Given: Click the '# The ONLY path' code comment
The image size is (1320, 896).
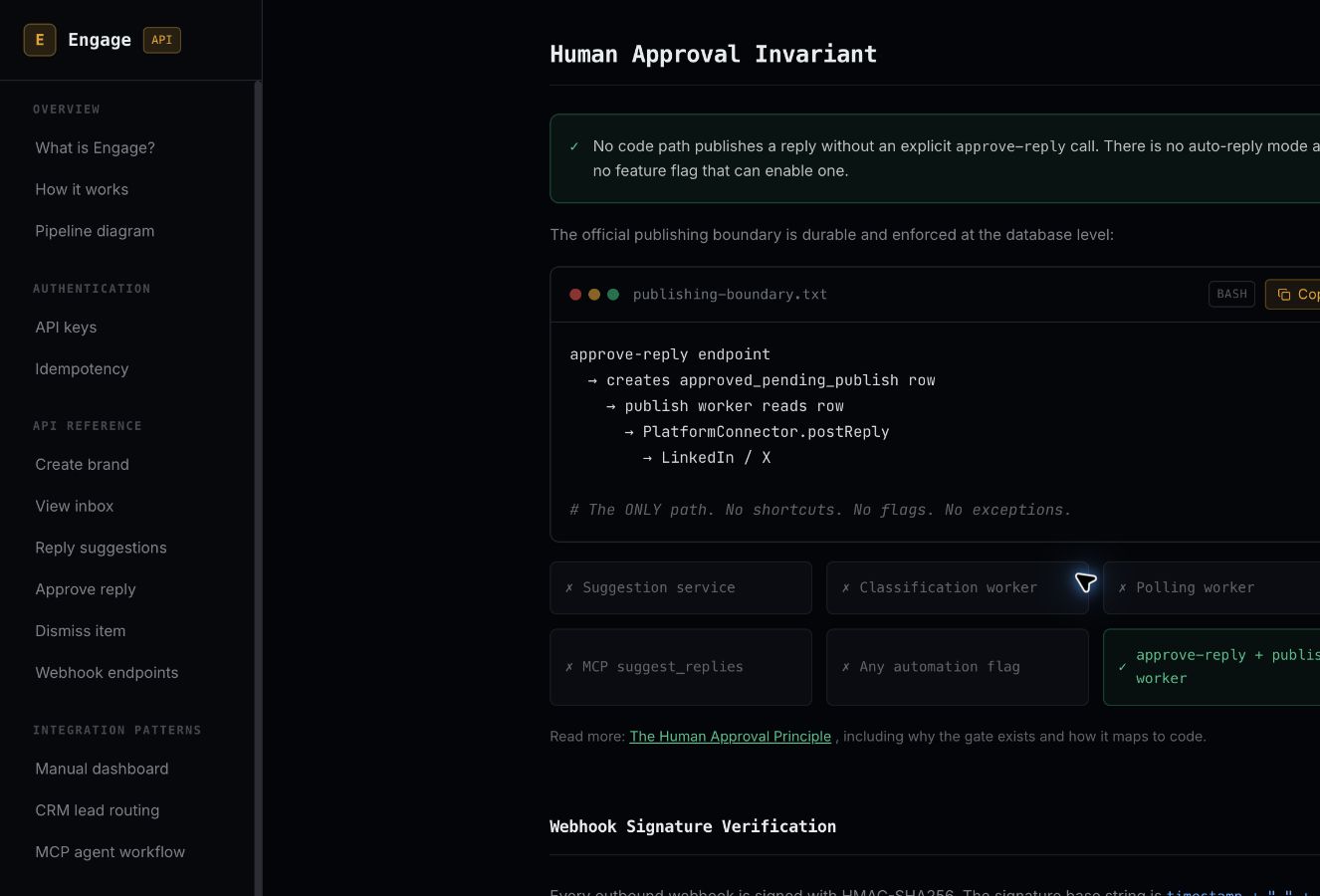Looking at the screenshot, I should (820, 510).
